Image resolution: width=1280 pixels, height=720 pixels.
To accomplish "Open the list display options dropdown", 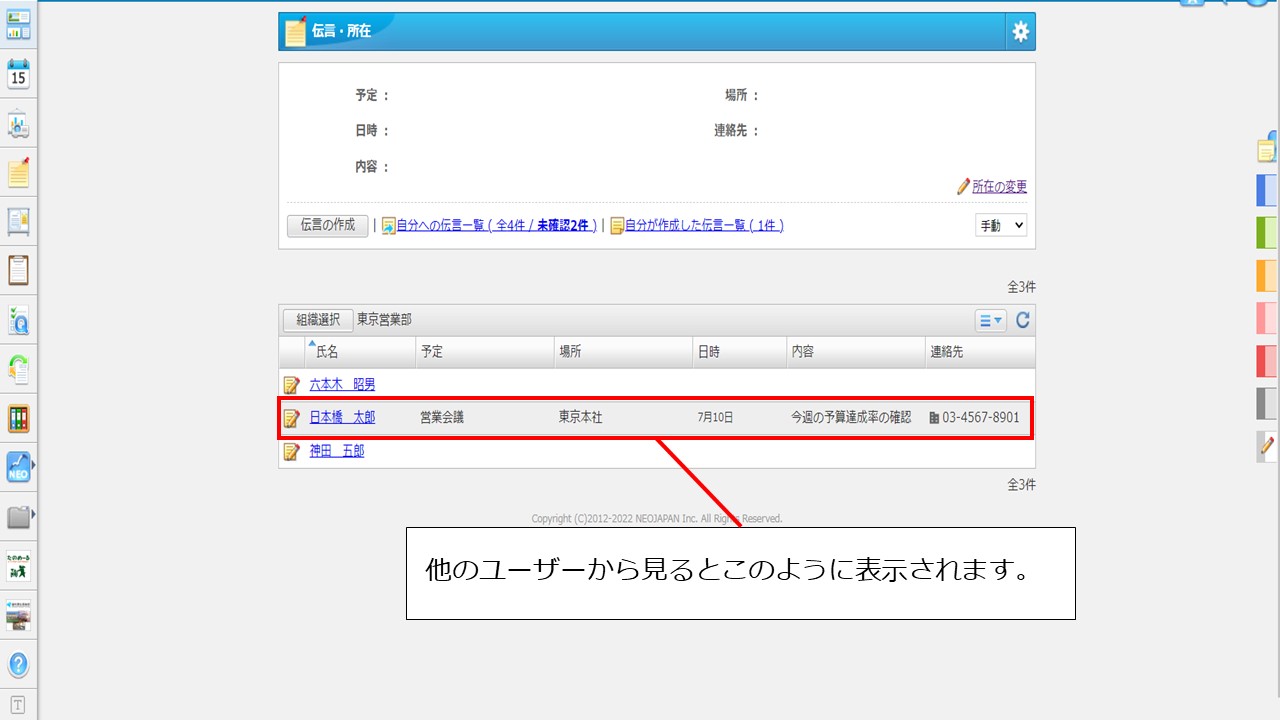I will (990, 320).
